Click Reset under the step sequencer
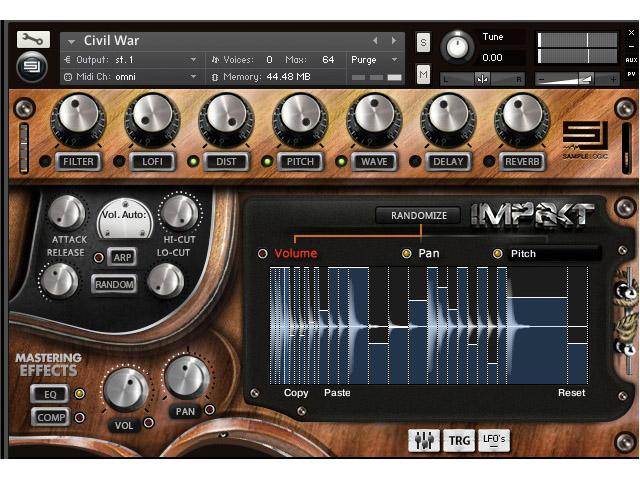The width and height of the screenshot is (640, 480). tap(571, 393)
